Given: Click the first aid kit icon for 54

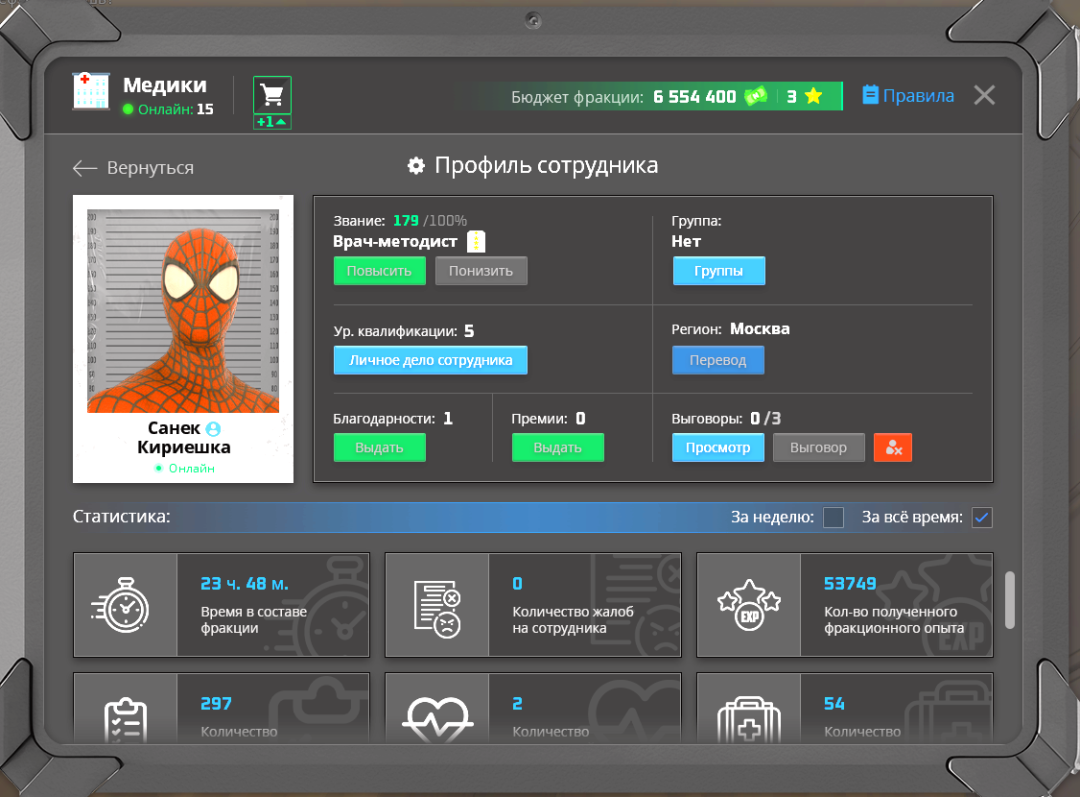Looking at the screenshot, I should point(749,721).
